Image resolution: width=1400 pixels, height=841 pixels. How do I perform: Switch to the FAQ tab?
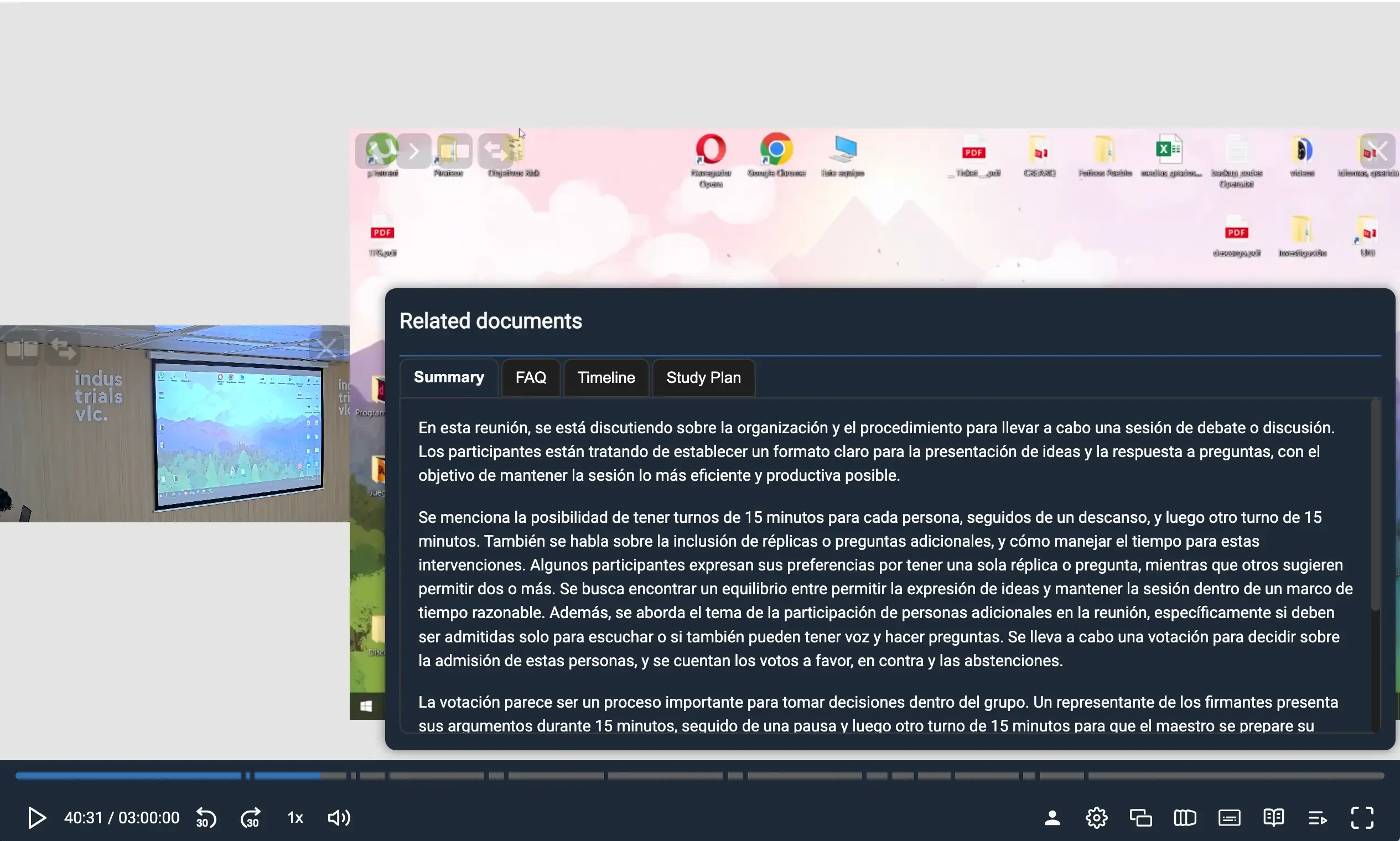[531, 377]
